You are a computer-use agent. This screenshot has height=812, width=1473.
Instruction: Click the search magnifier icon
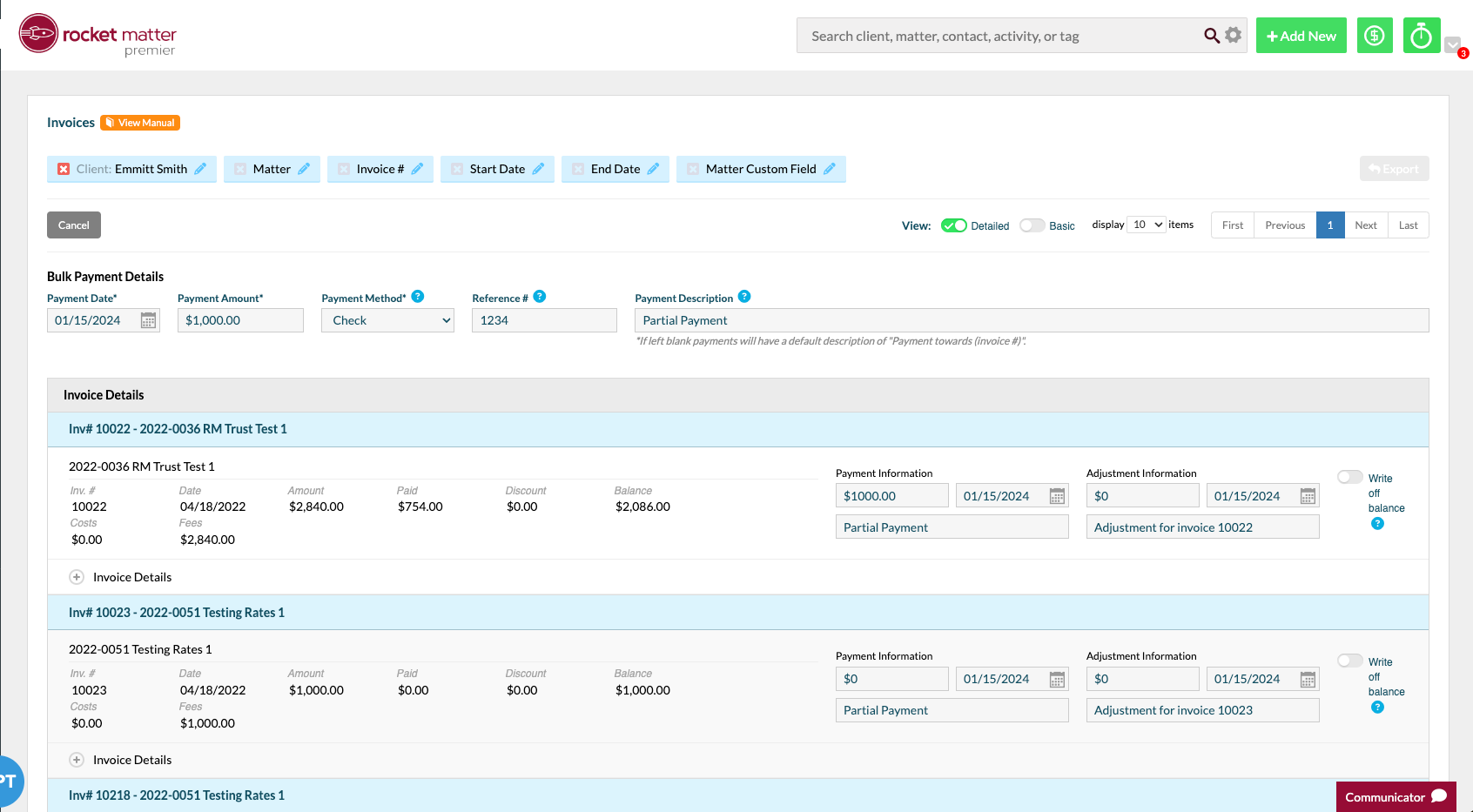tap(1211, 36)
